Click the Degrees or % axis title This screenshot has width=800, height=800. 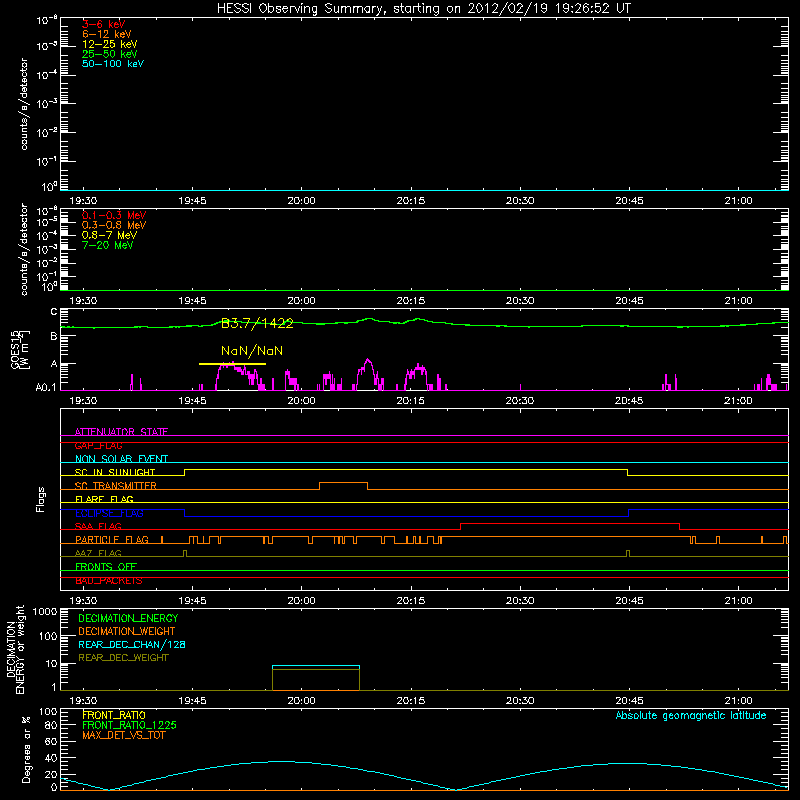pyautogui.click(x=27, y=749)
